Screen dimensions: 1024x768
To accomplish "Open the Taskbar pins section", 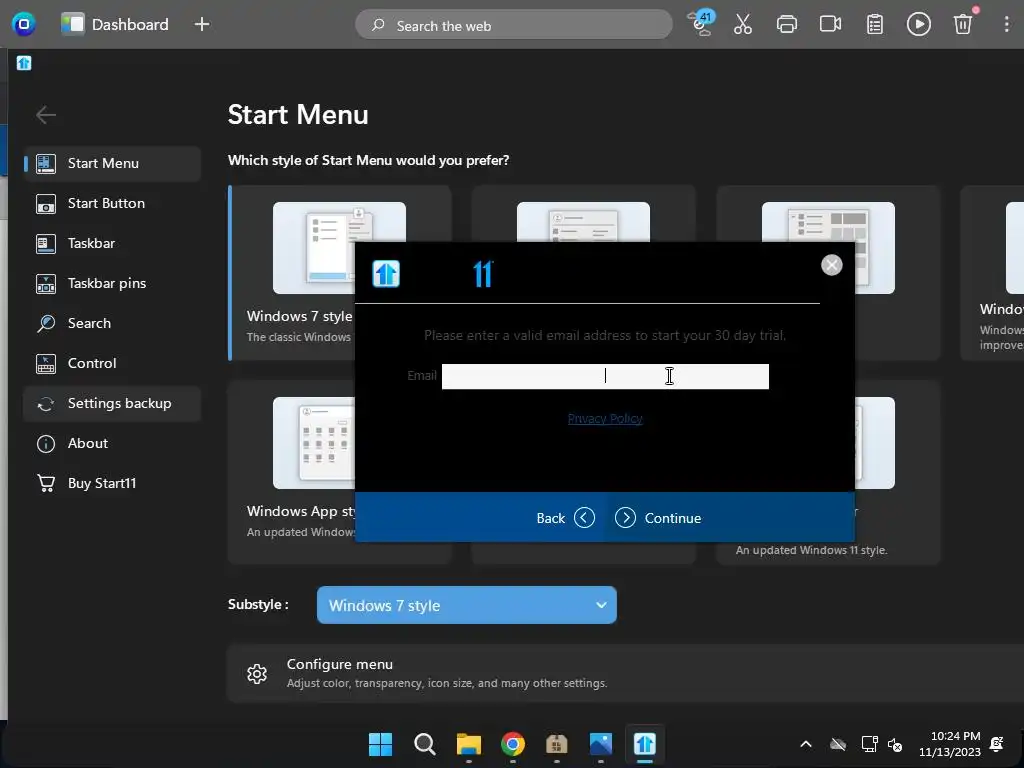I will click(x=112, y=283).
